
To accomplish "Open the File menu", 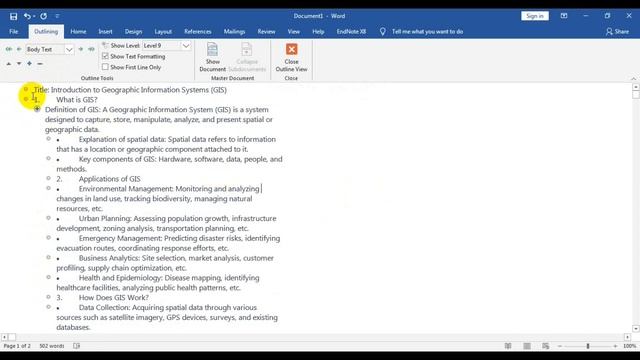I will [13, 31].
